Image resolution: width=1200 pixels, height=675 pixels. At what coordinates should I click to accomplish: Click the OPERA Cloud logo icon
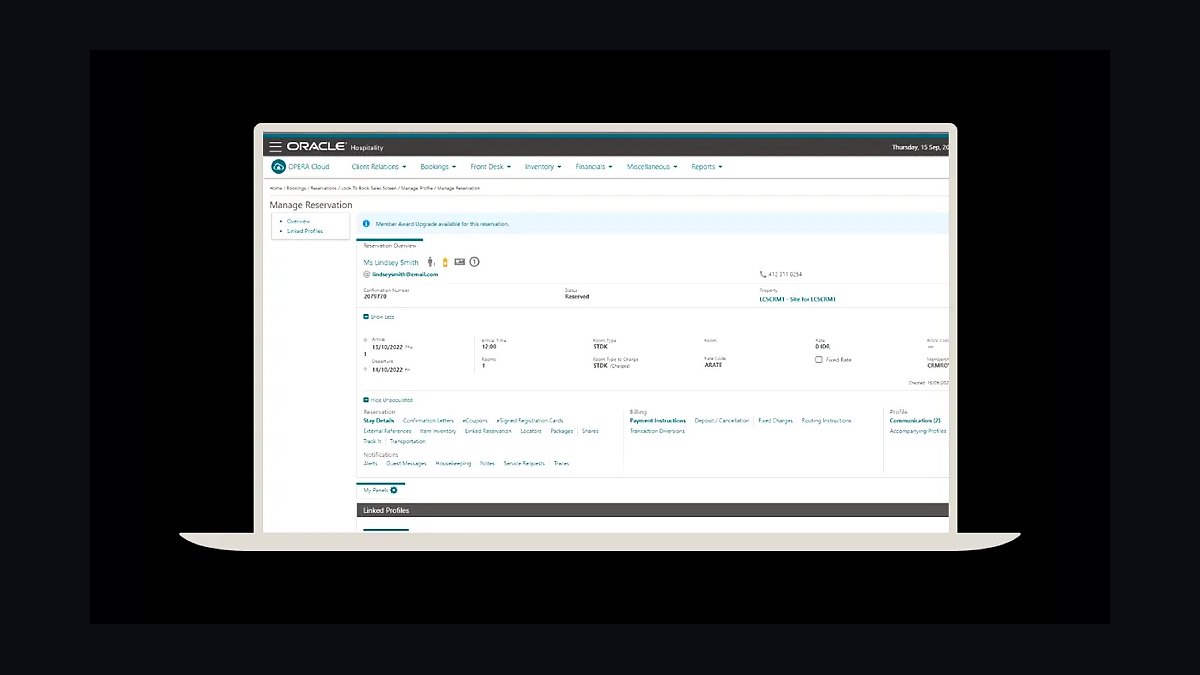pos(279,167)
